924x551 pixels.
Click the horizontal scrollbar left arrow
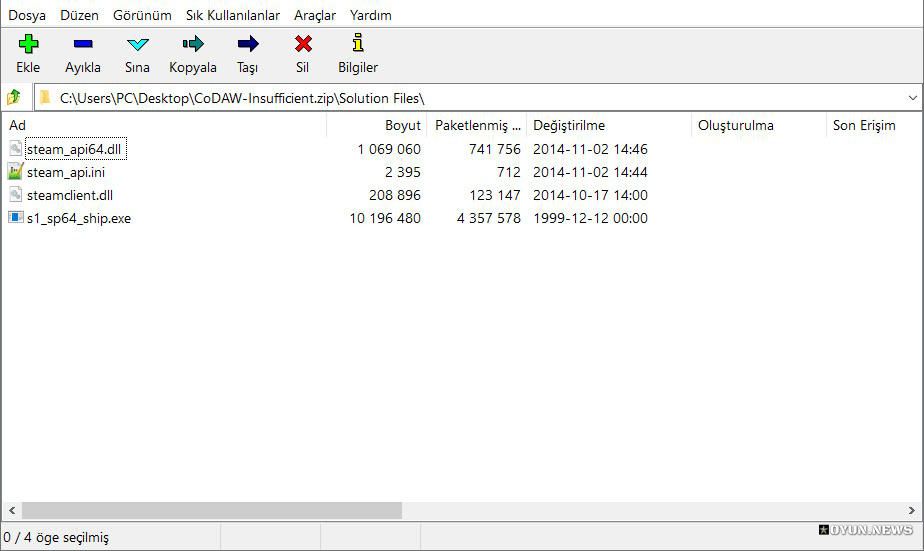click(12, 510)
